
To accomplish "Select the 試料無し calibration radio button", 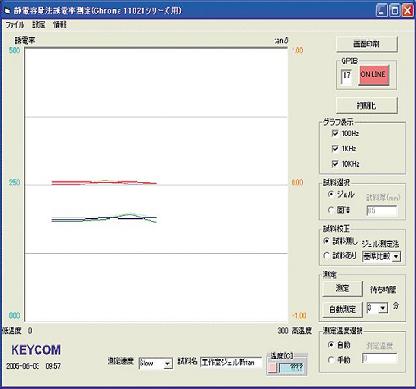I will tap(327, 241).
